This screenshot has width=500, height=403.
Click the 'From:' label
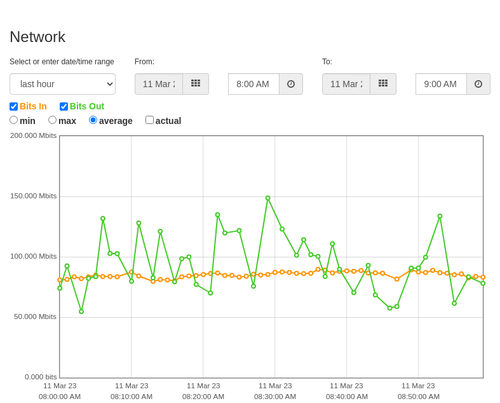[x=144, y=62]
